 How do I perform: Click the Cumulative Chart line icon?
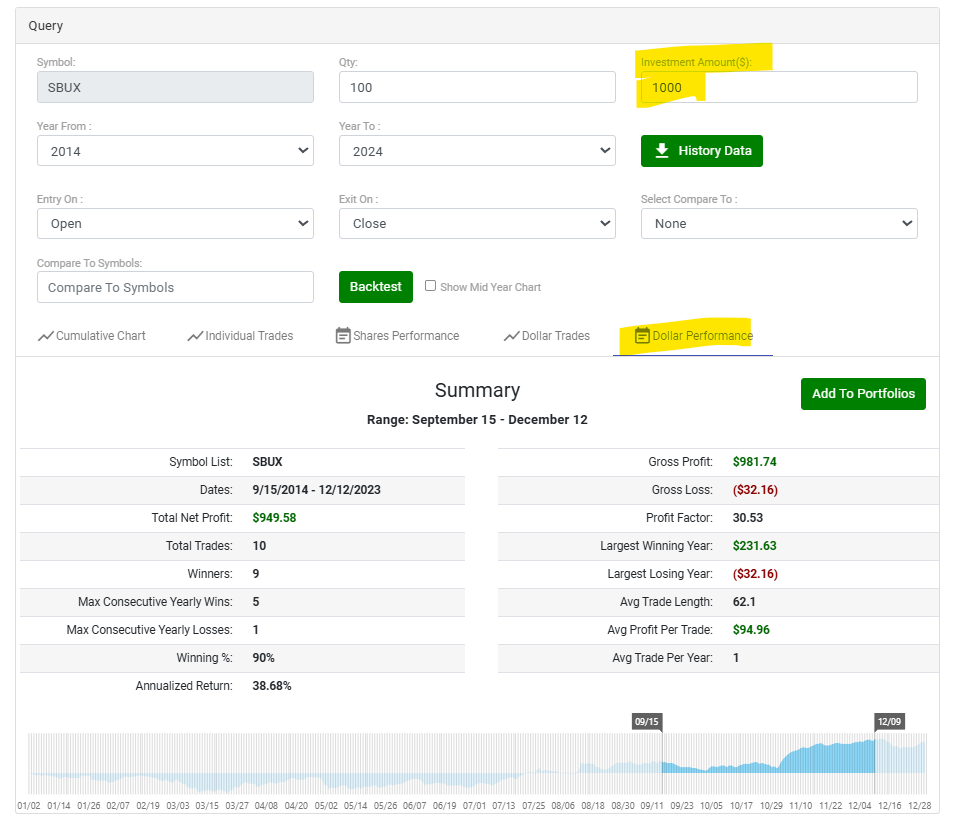pyautogui.click(x=46, y=336)
